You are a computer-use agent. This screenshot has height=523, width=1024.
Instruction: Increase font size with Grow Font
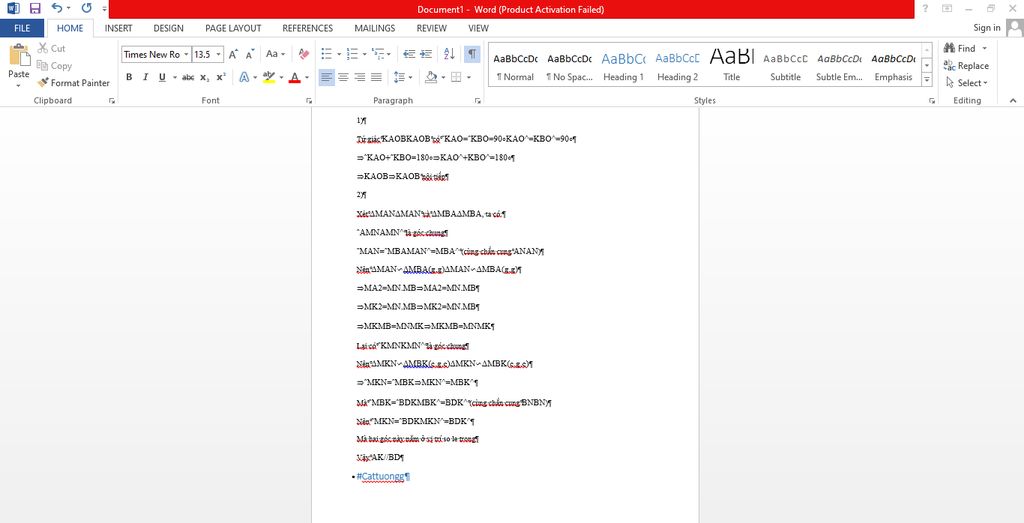click(x=233, y=54)
